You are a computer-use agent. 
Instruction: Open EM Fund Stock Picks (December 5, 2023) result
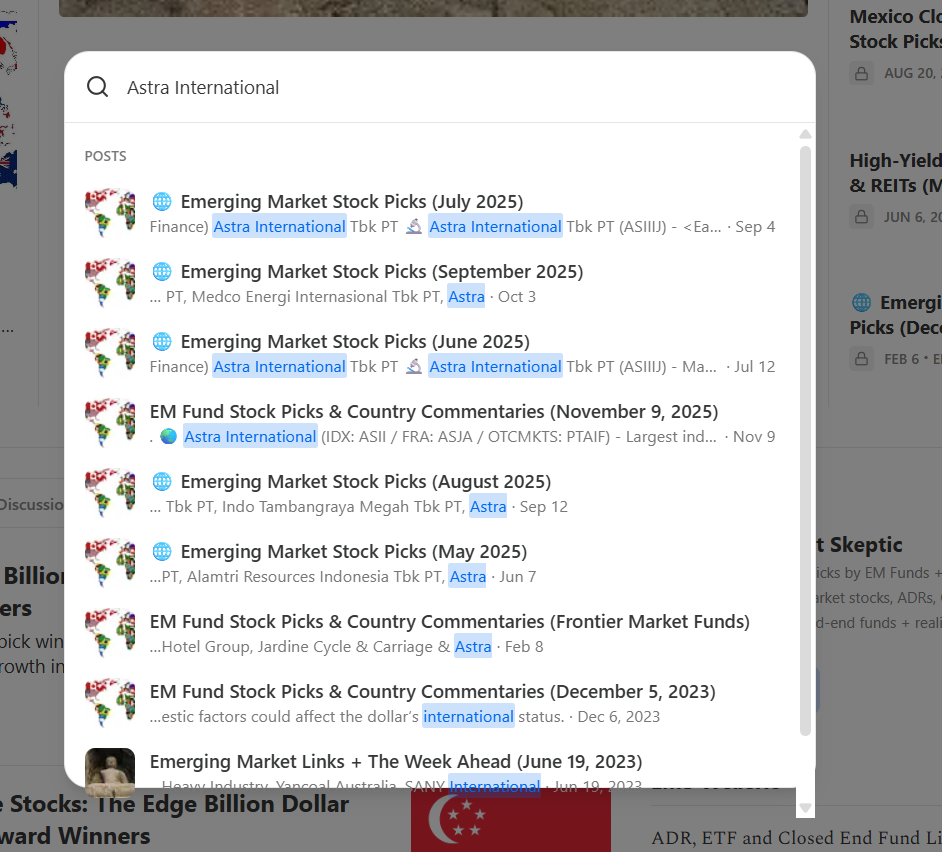tap(430, 703)
